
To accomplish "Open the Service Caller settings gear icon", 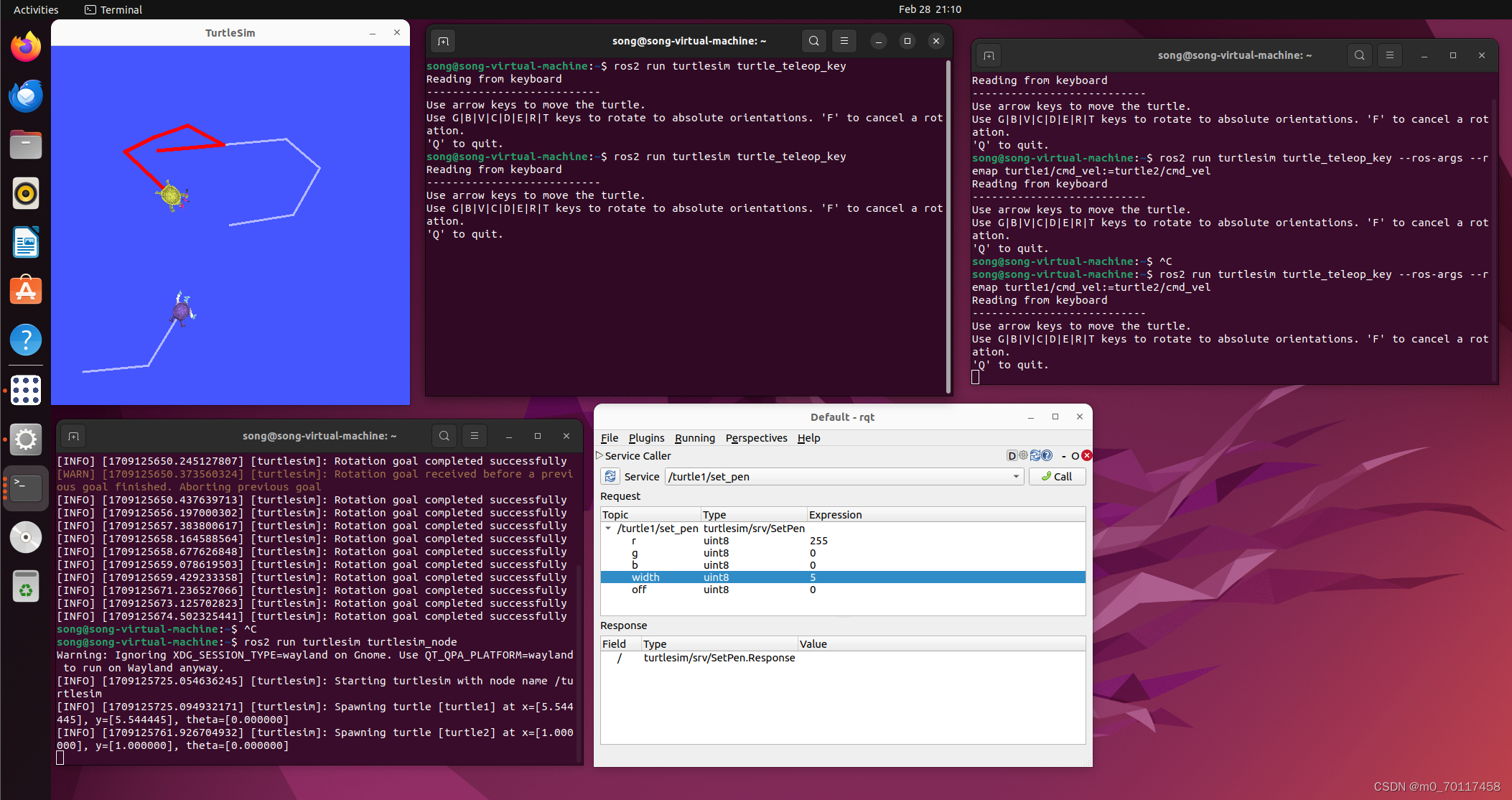I will (x=1024, y=455).
